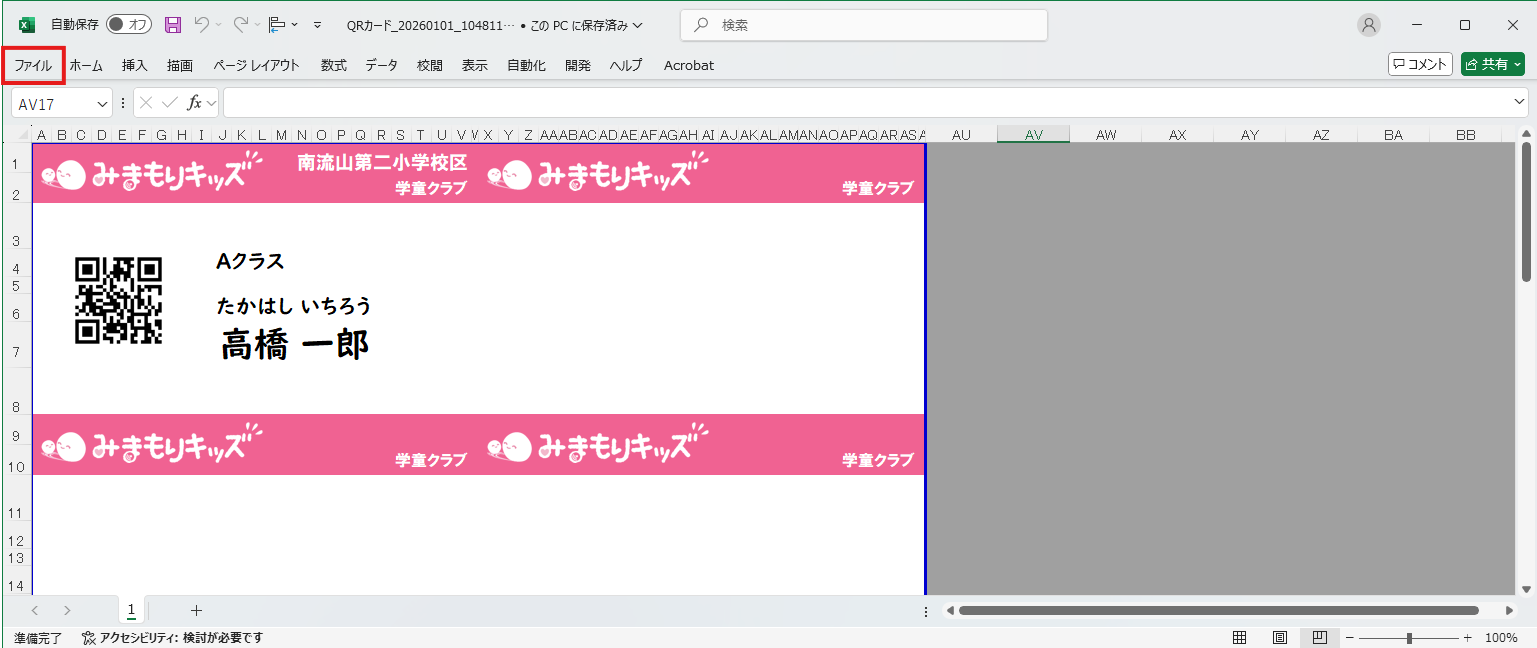Image resolution: width=1537 pixels, height=648 pixels.
Task: Switch to the ページ レイアウト ribbon tab
Action: click(x=256, y=65)
